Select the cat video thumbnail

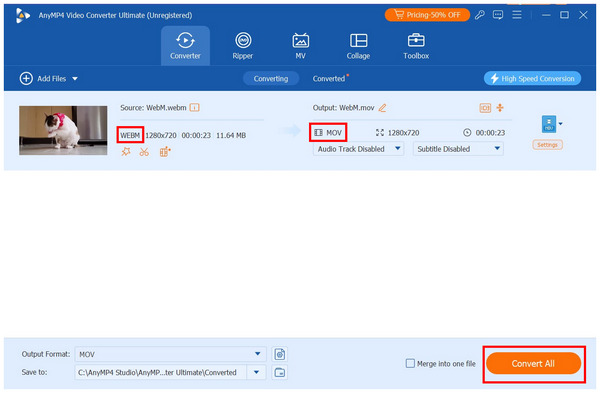(63, 130)
